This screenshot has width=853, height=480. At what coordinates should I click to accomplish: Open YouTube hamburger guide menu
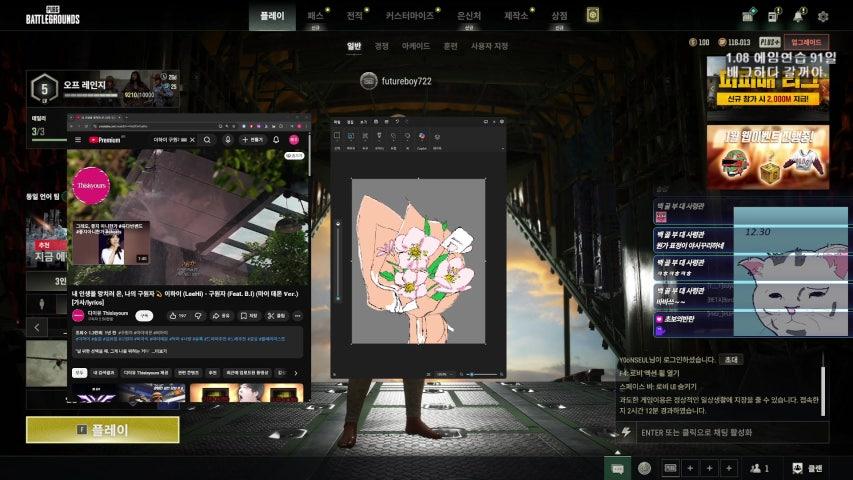point(78,140)
